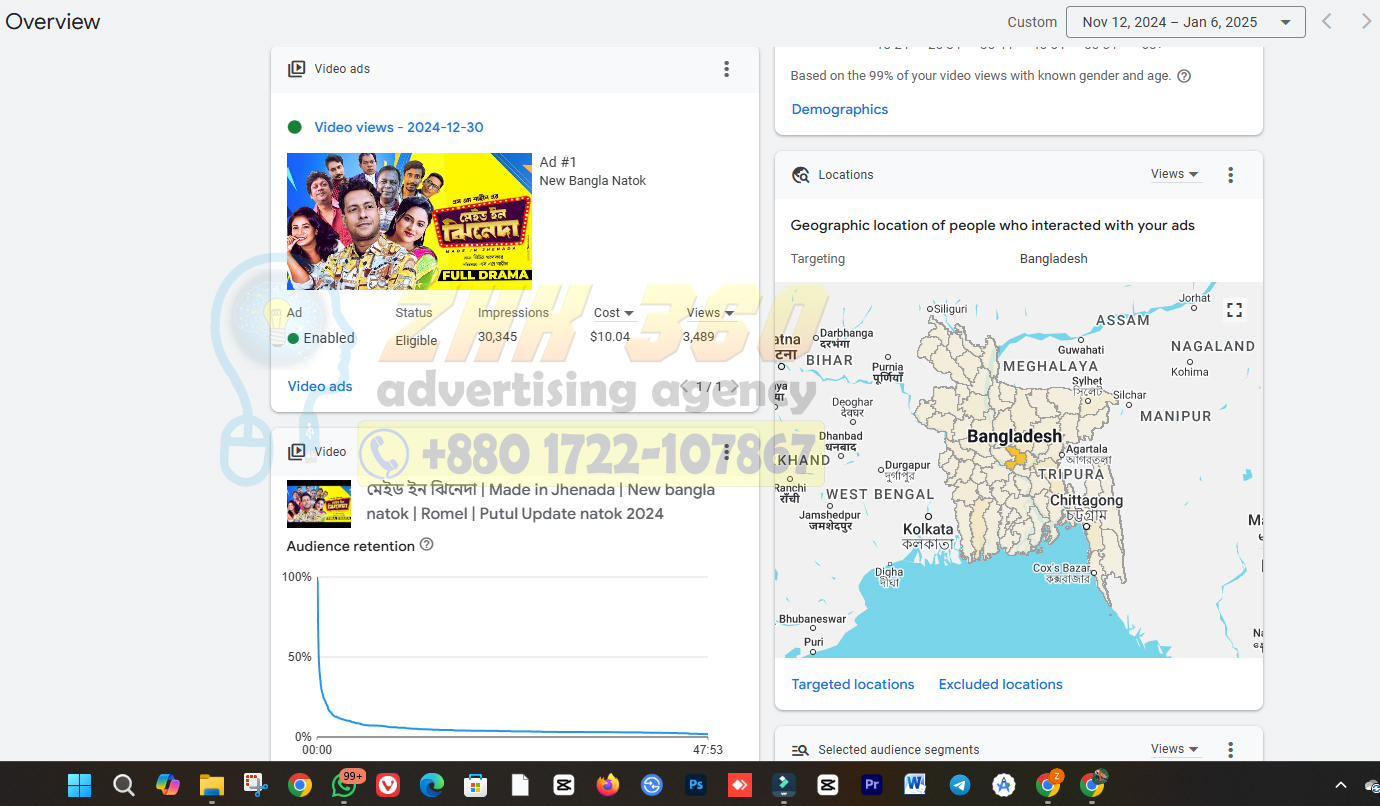Open Microsoft Store from the taskbar

click(476, 785)
